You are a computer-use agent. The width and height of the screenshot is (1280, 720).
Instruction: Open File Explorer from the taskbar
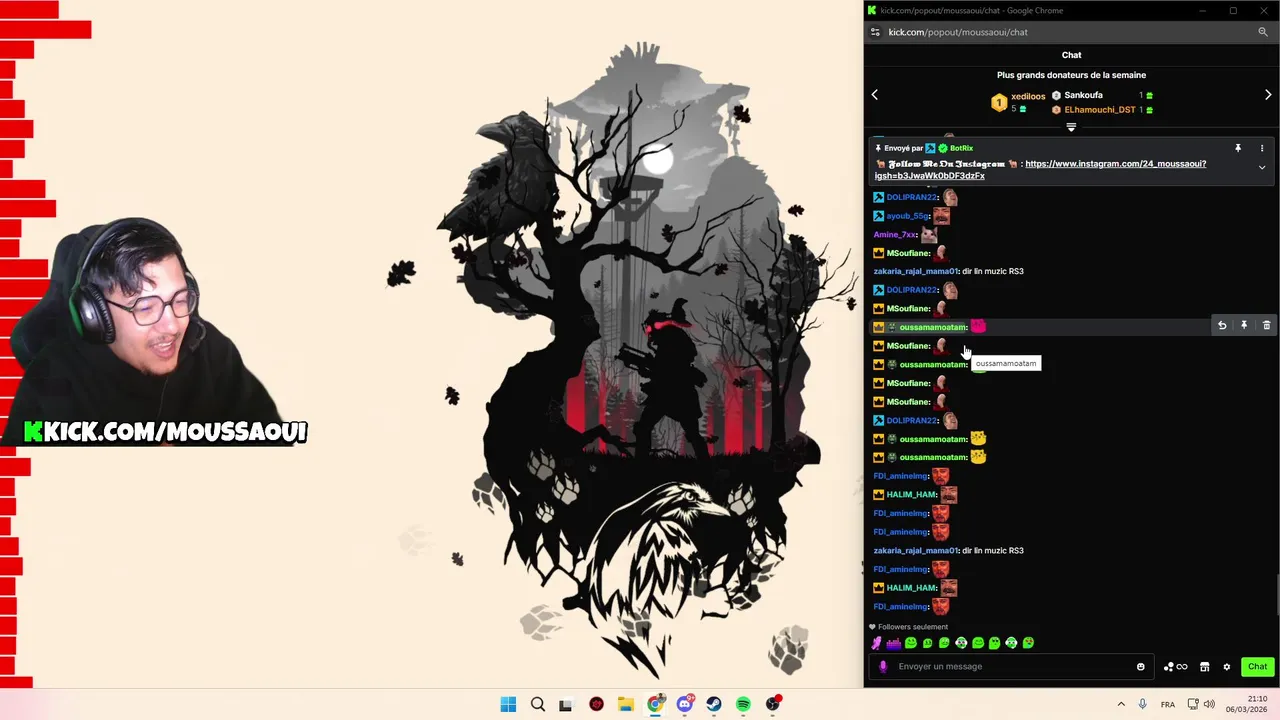(625, 704)
